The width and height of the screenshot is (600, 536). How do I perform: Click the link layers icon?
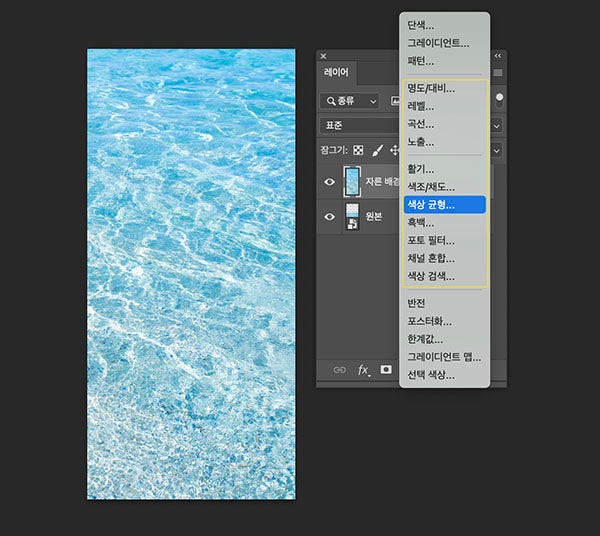pos(339,369)
